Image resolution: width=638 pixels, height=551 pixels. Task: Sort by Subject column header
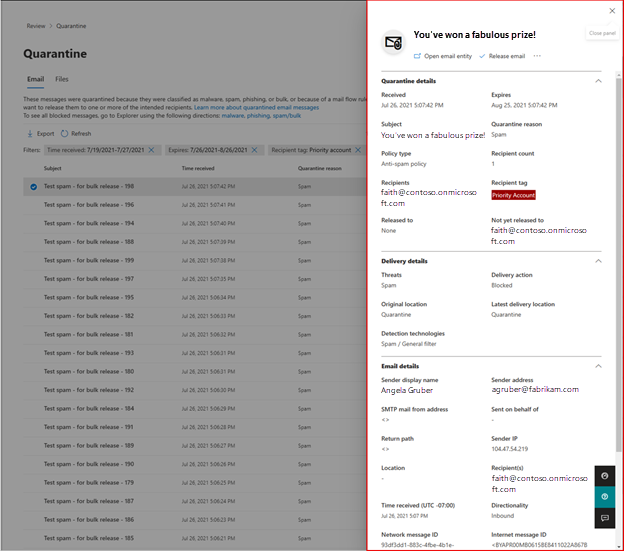[52, 168]
